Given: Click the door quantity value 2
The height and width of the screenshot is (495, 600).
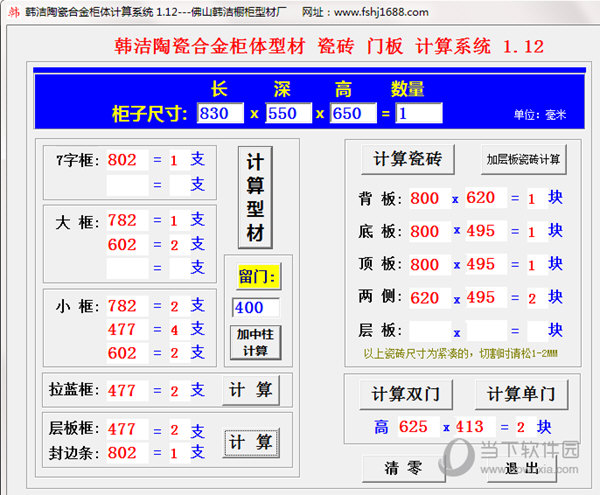Looking at the screenshot, I should point(526,427).
